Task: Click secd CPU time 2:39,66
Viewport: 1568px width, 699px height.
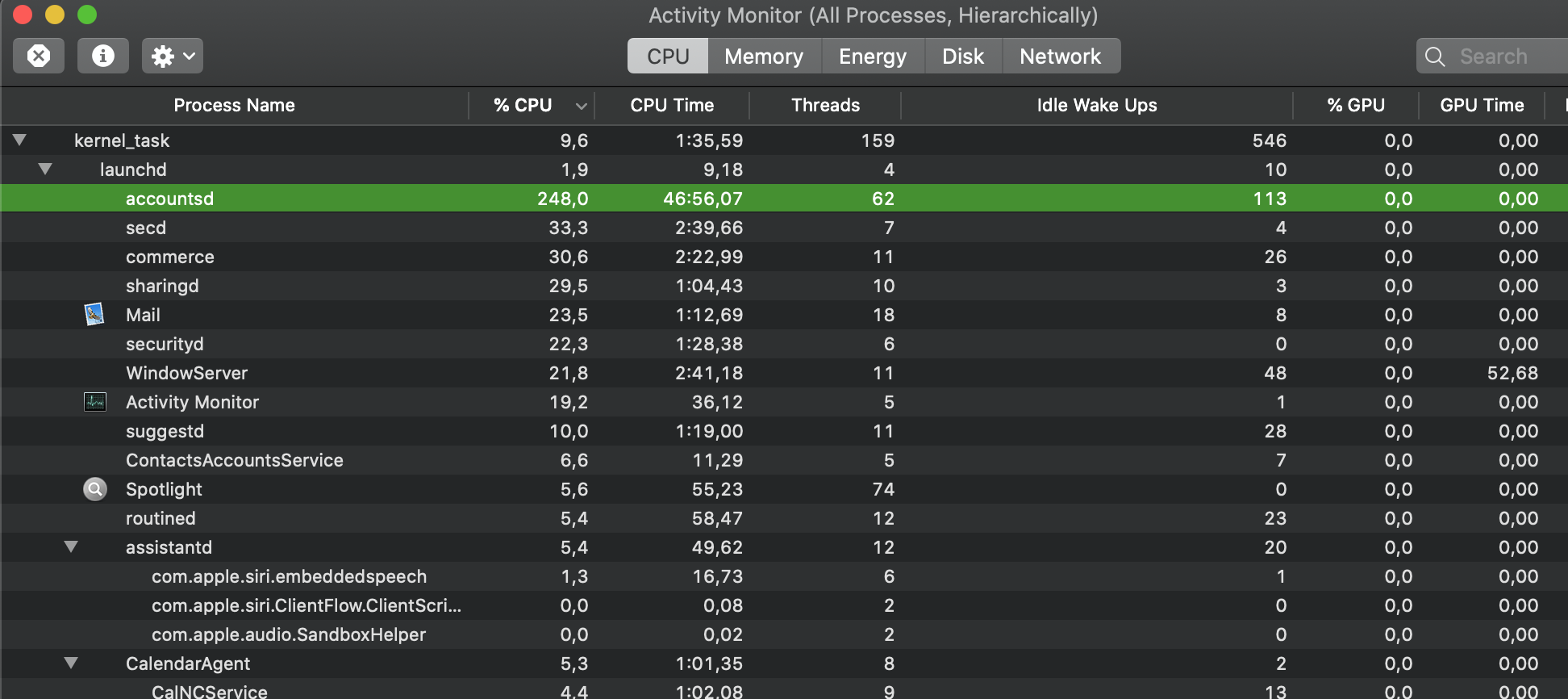Action: (709, 228)
